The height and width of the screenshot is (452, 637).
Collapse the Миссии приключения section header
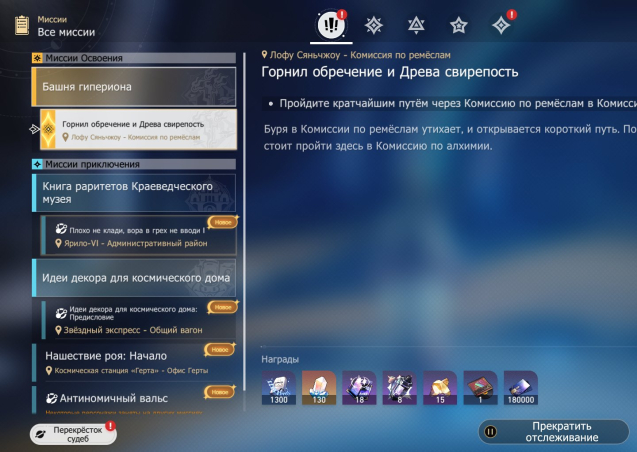(x=134, y=164)
